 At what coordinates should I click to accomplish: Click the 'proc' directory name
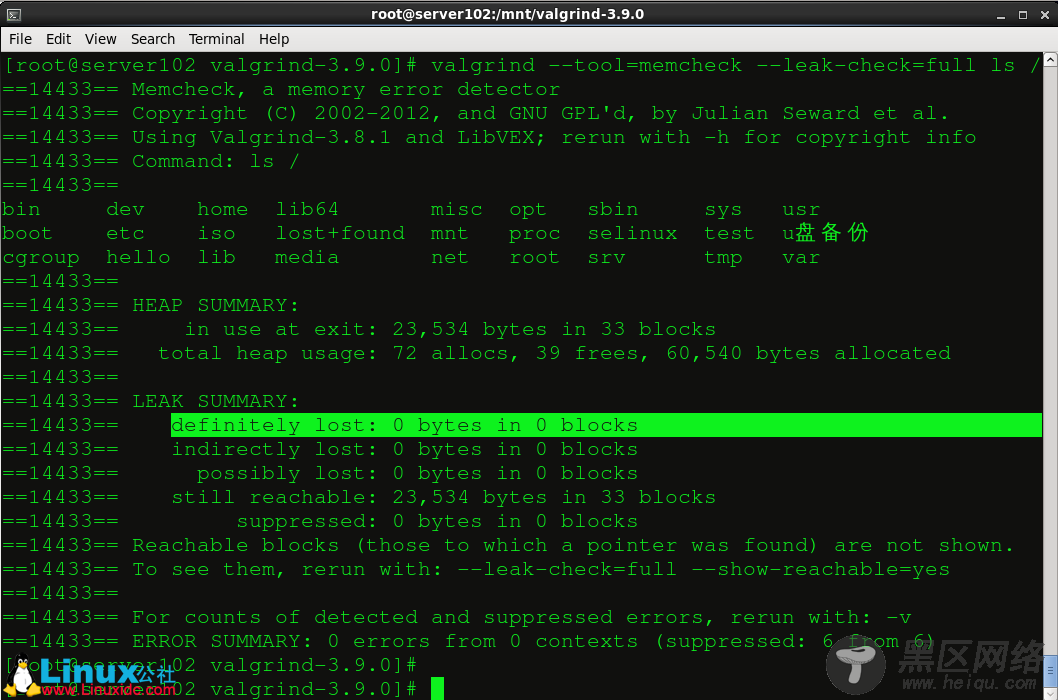coord(534,234)
